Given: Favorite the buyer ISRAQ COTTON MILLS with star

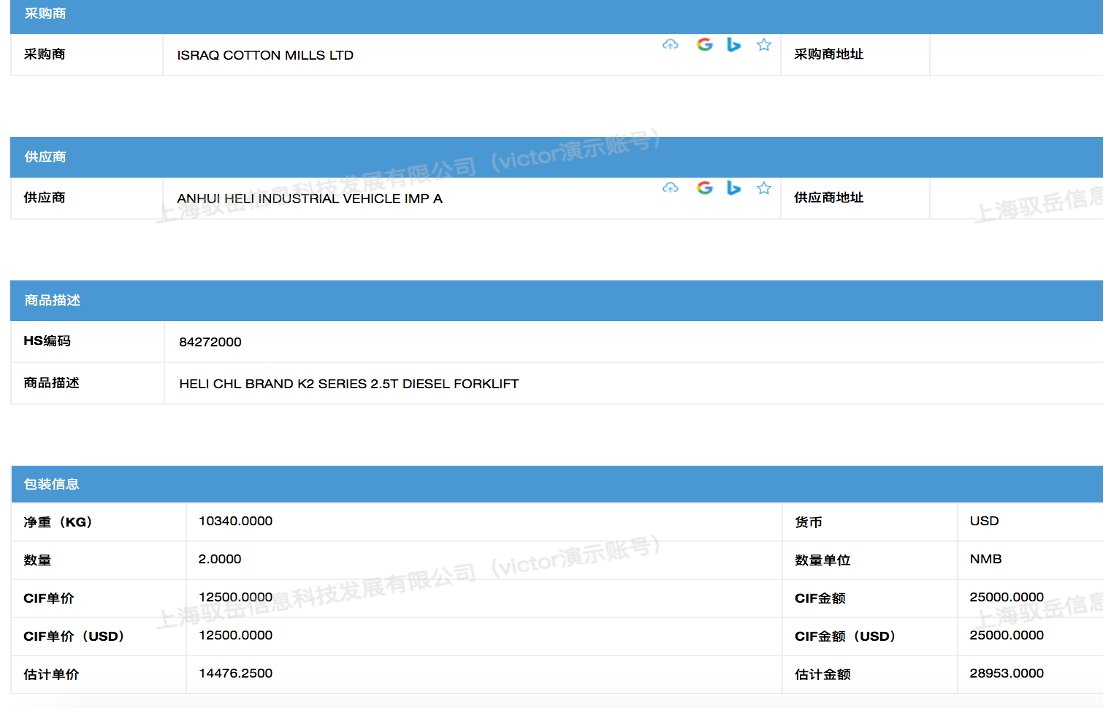Looking at the screenshot, I should 764,45.
